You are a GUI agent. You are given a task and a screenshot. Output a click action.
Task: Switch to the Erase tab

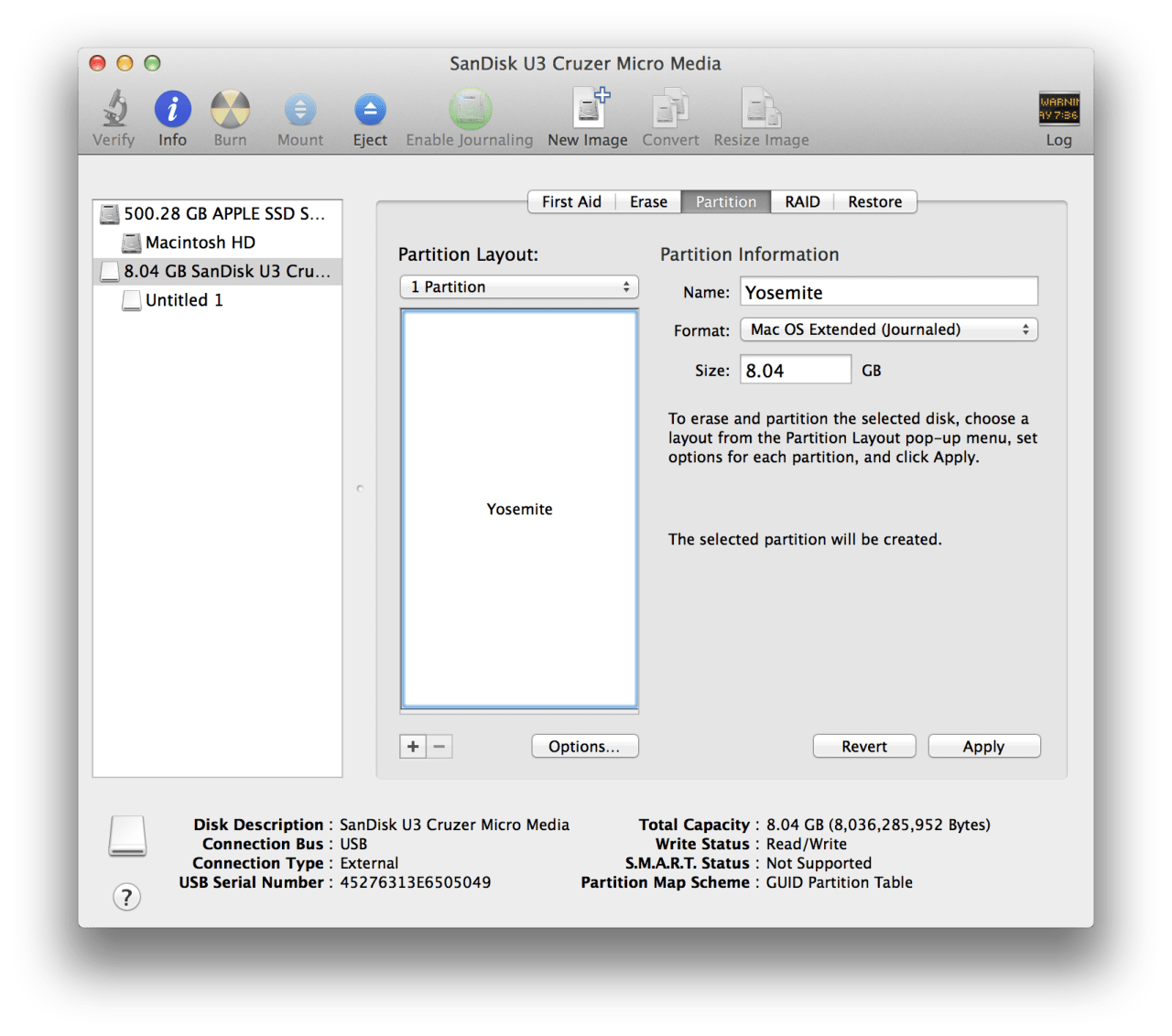click(648, 202)
